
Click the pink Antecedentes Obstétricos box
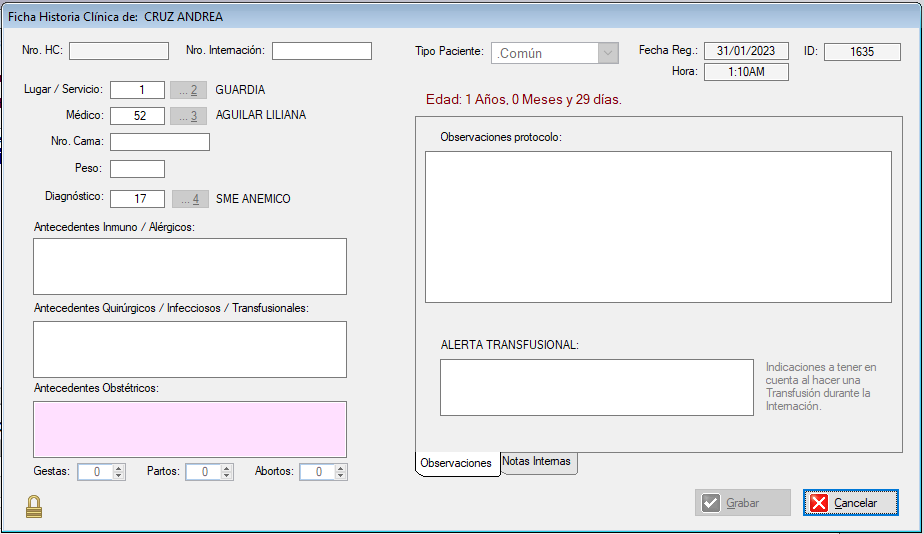[x=190, y=429]
